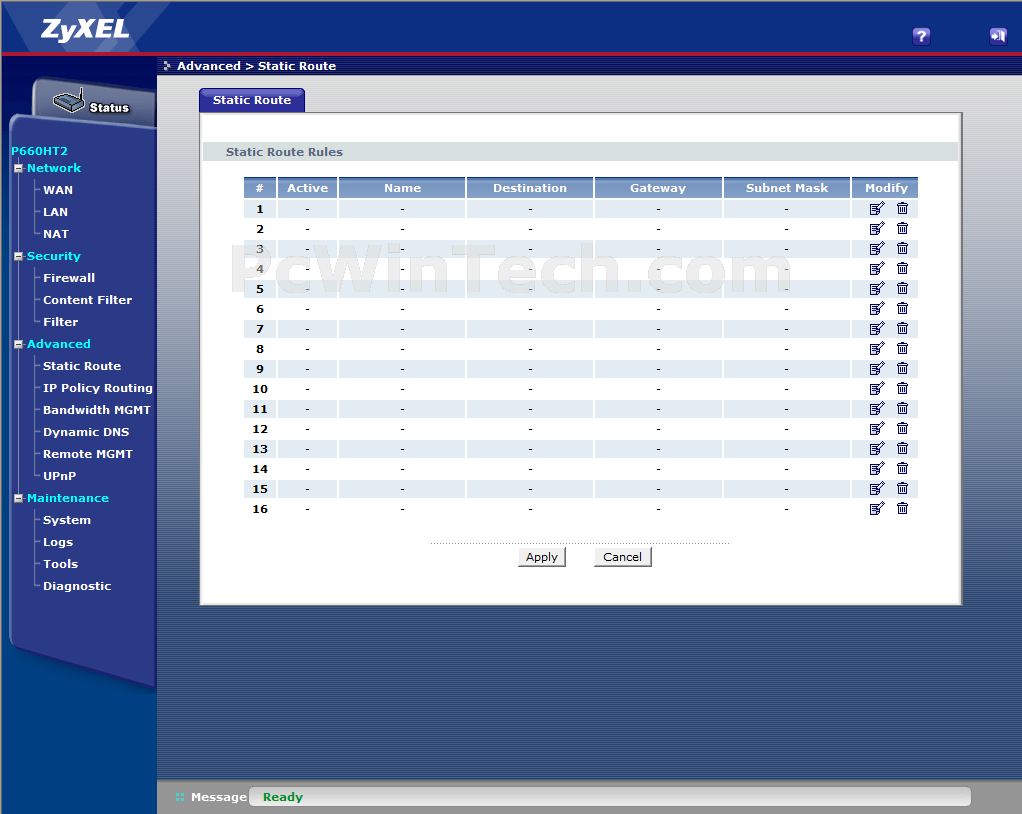Open WAN settings in sidebar
Screen dimensions: 1022x814
click(x=58, y=190)
